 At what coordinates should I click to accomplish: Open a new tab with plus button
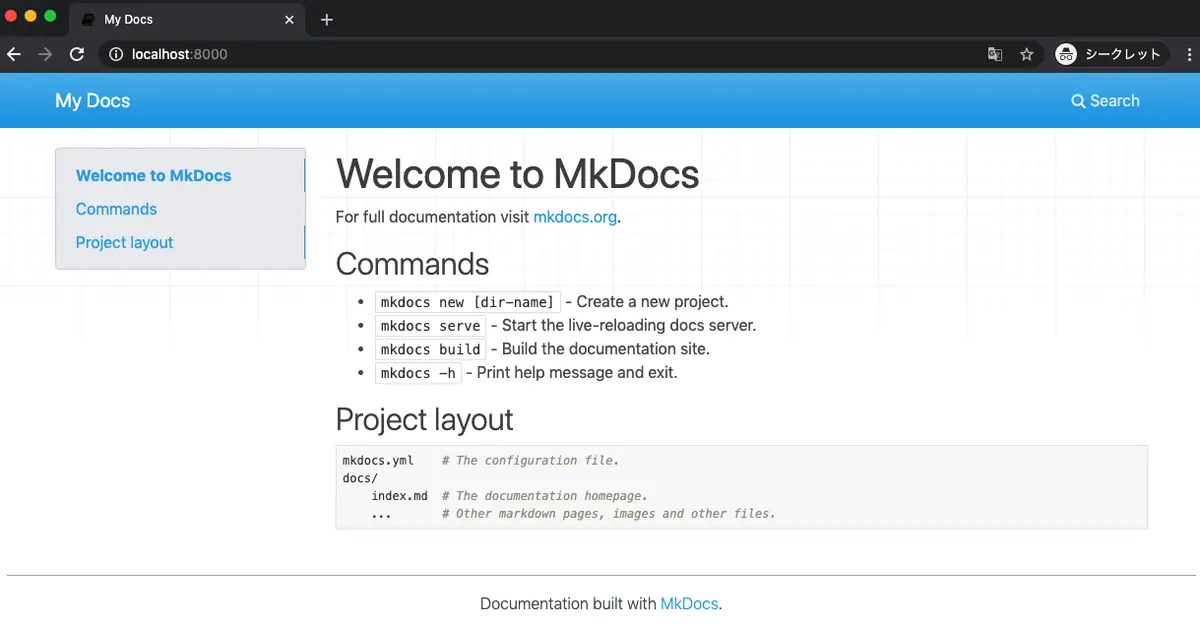click(x=326, y=20)
